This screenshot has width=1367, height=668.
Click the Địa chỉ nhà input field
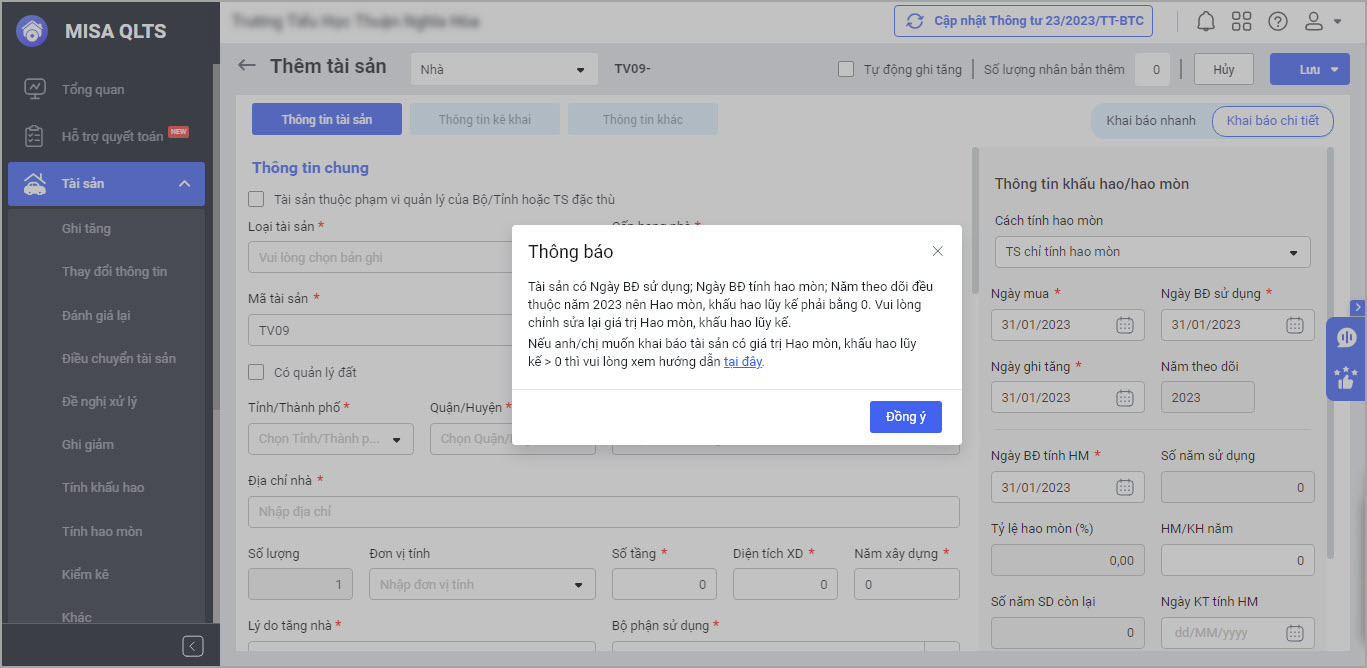603,512
